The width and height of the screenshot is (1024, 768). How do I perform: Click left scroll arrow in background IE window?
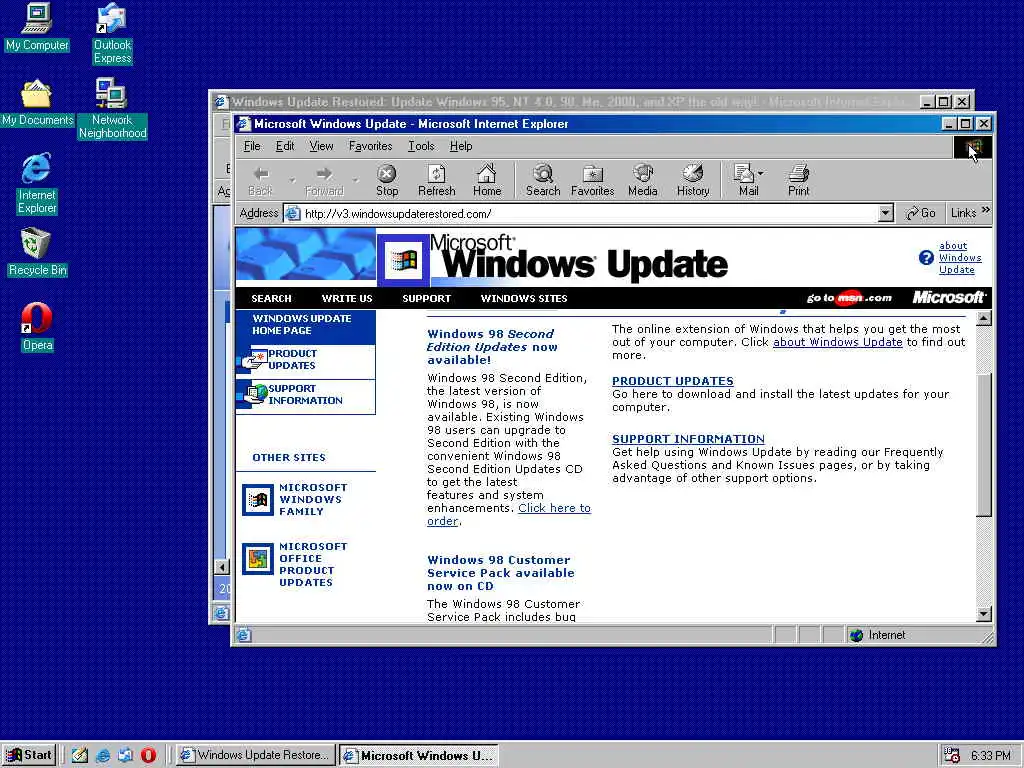(222, 566)
